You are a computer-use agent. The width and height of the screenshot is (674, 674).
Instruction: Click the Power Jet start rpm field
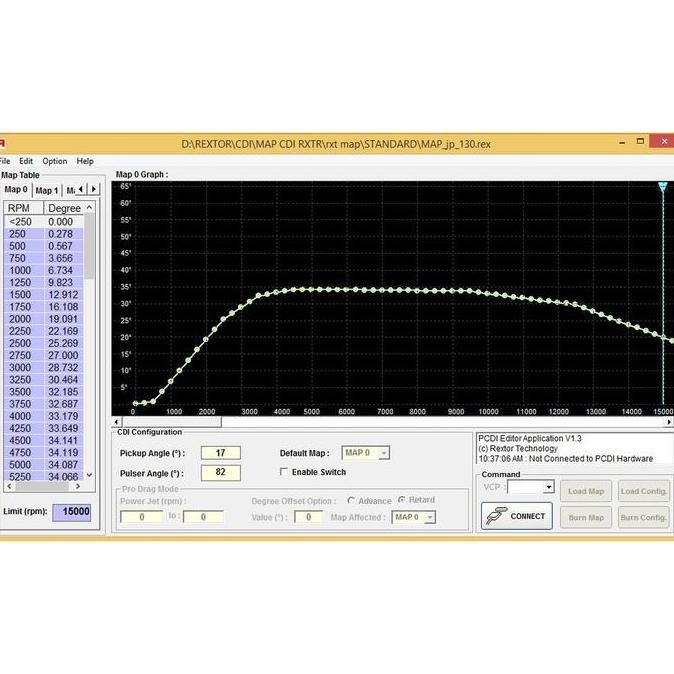[x=142, y=517]
